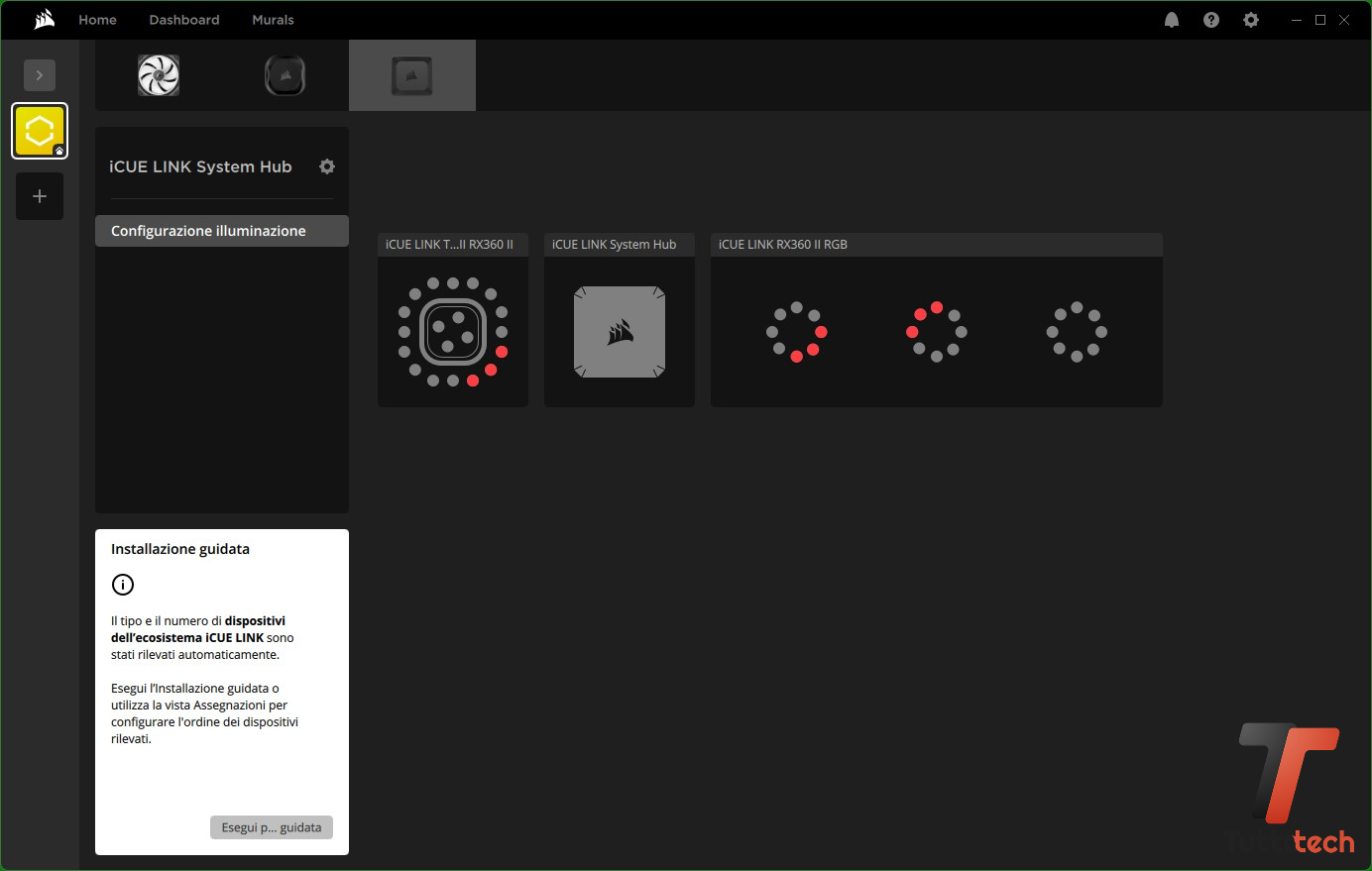Select the pump cap LED ring diagram
The image size is (1372, 871).
click(453, 332)
